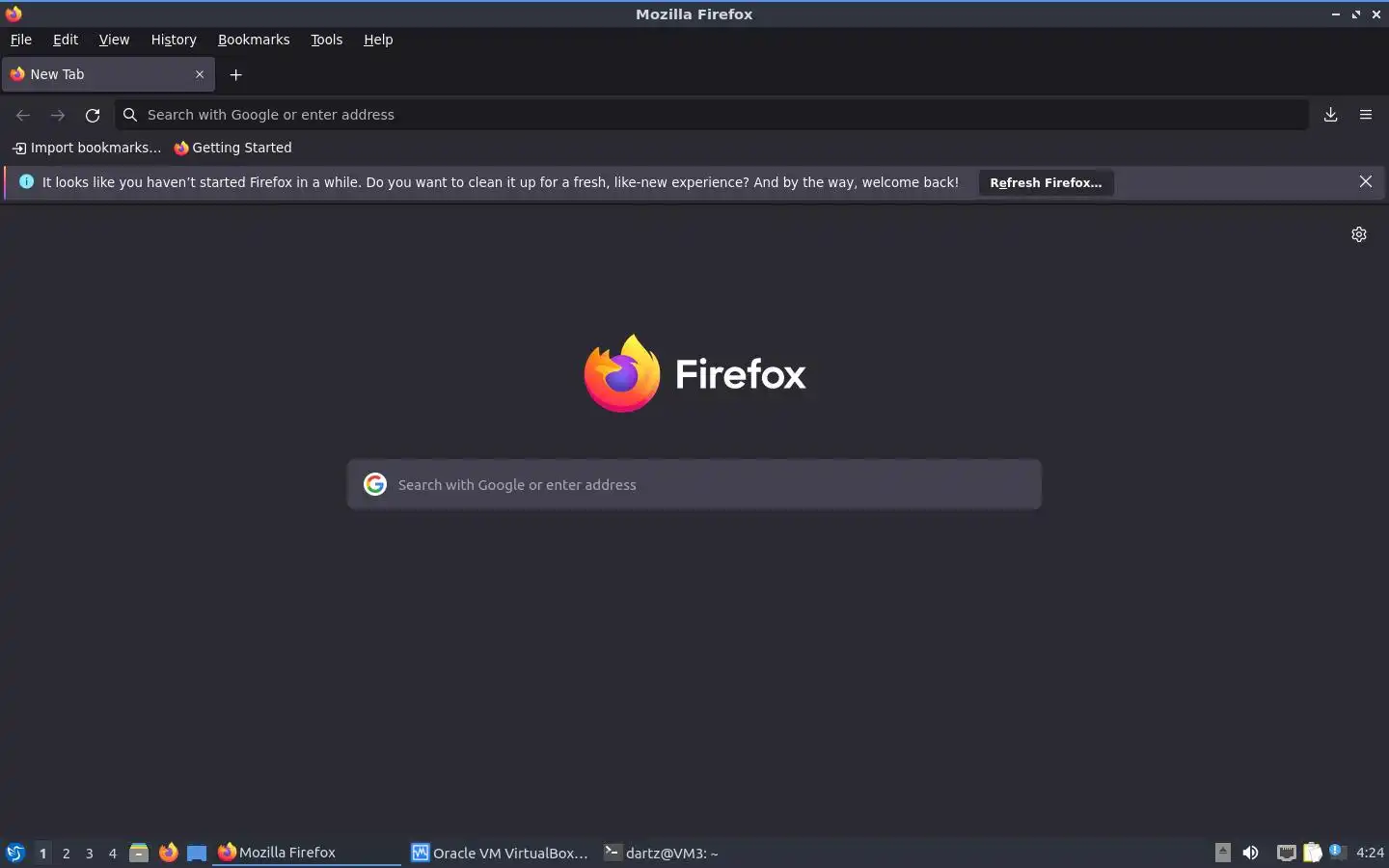Open the Bookmarks menu
The image size is (1389, 868).
[254, 40]
